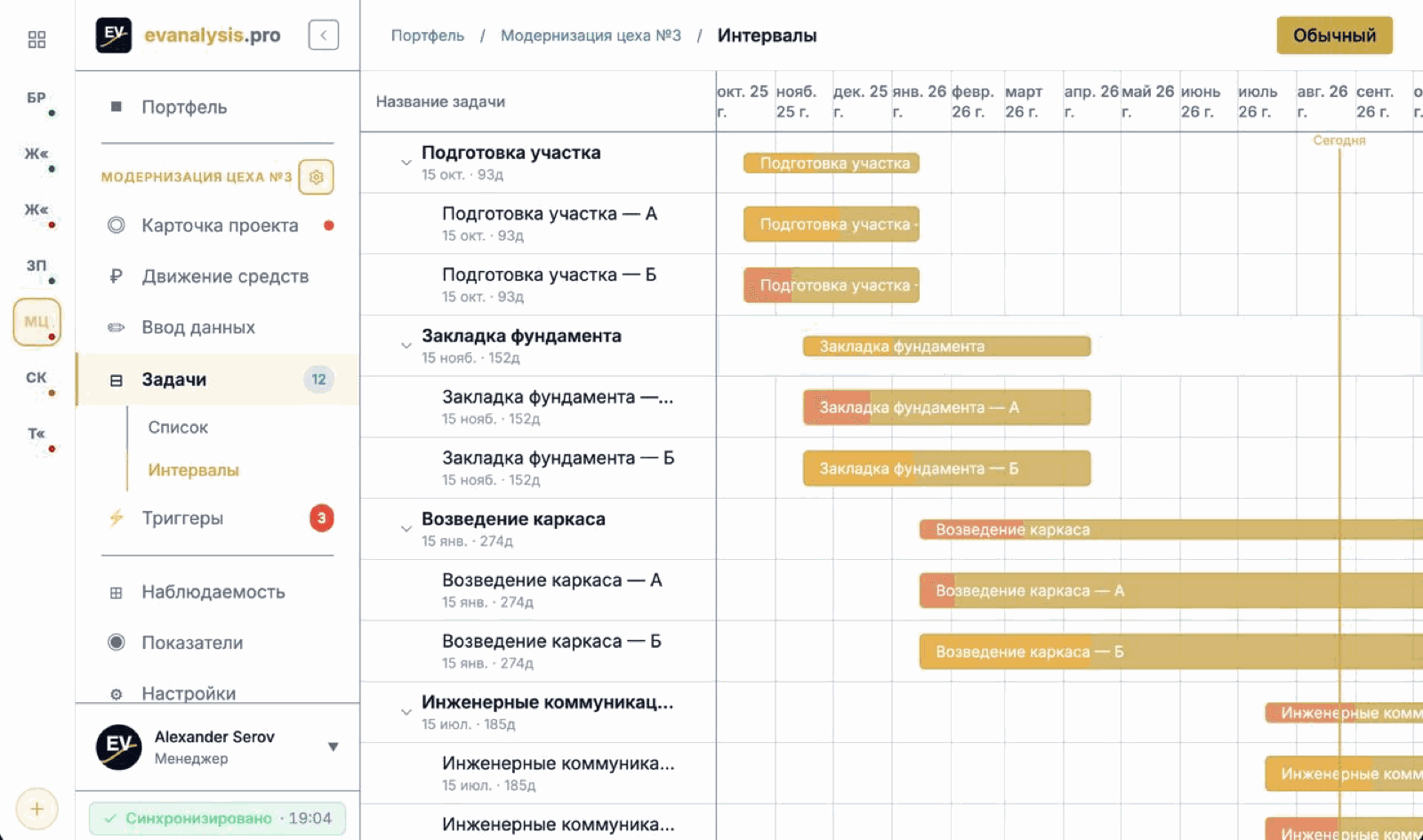Select Задачи in the sidebar
Viewport: 1423px width, 840px height.
click(217, 380)
